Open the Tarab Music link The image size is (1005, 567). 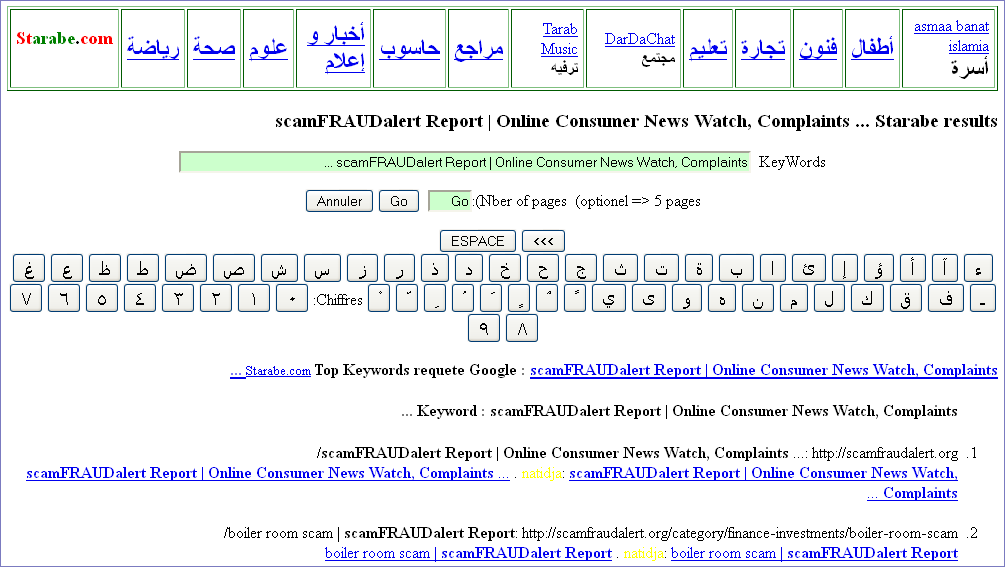pyautogui.click(x=559, y=39)
